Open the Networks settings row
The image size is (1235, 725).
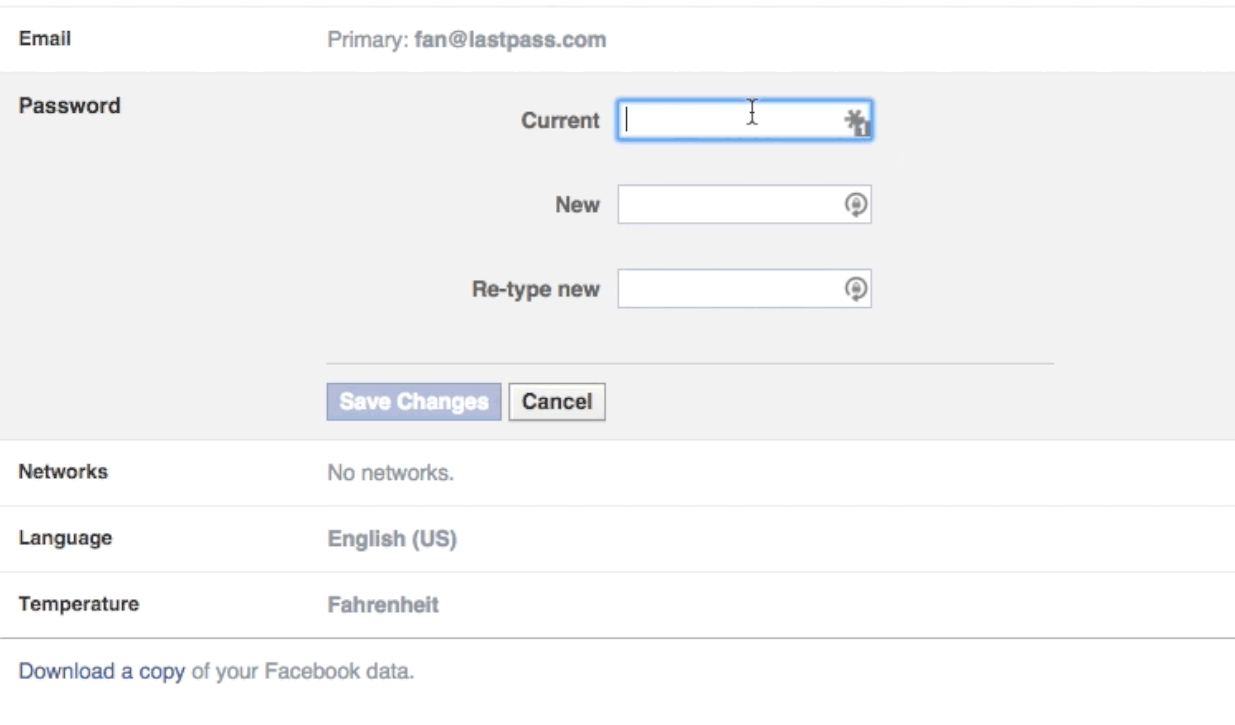617,472
